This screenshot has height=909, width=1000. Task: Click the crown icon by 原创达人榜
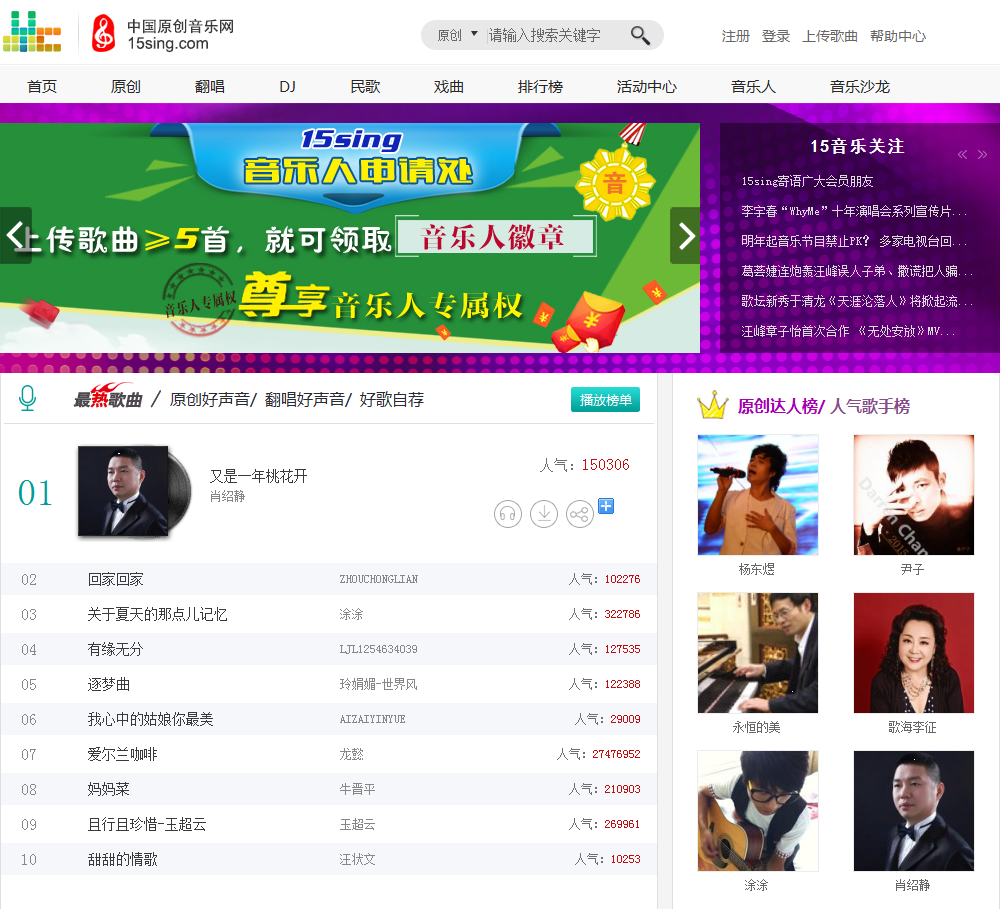[x=712, y=405]
